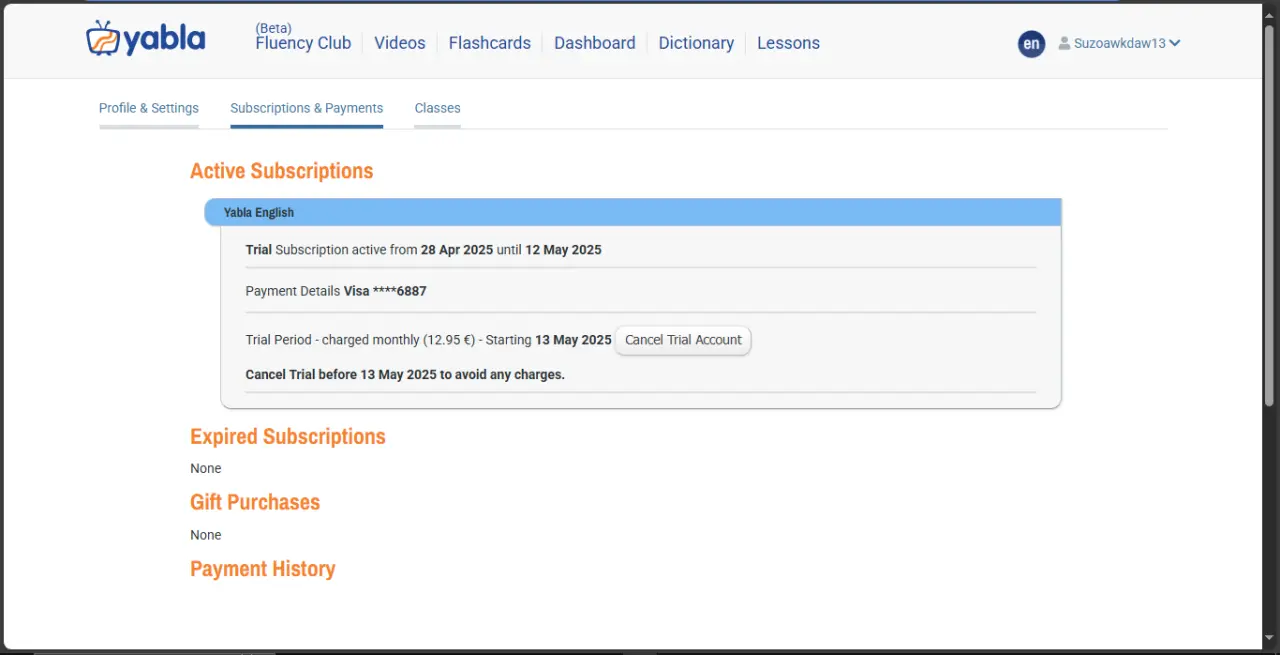Go to Videos
The width and height of the screenshot is (1280, 655).
(399, 43)
